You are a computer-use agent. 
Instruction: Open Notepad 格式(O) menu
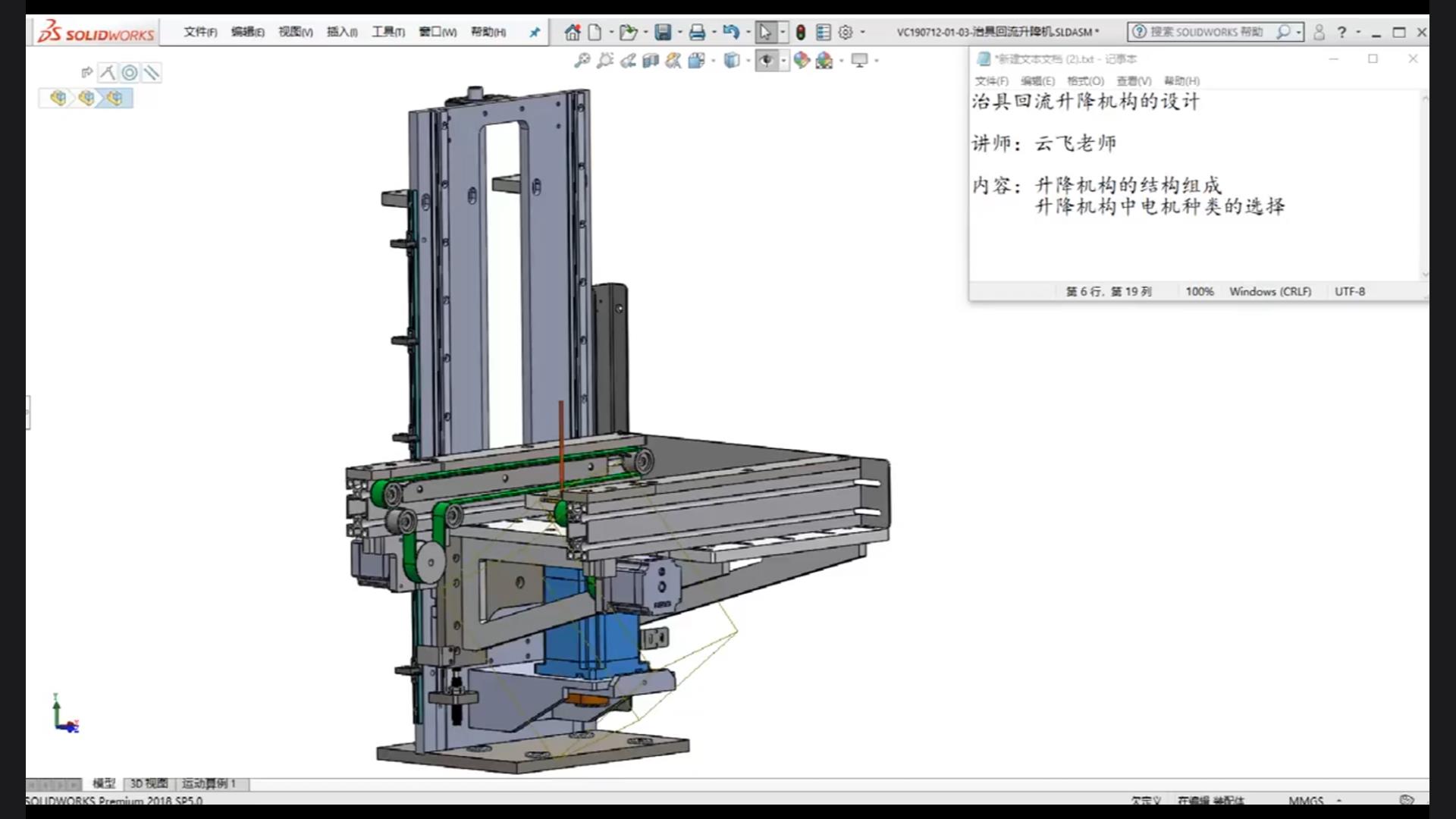click(1086, 81)
